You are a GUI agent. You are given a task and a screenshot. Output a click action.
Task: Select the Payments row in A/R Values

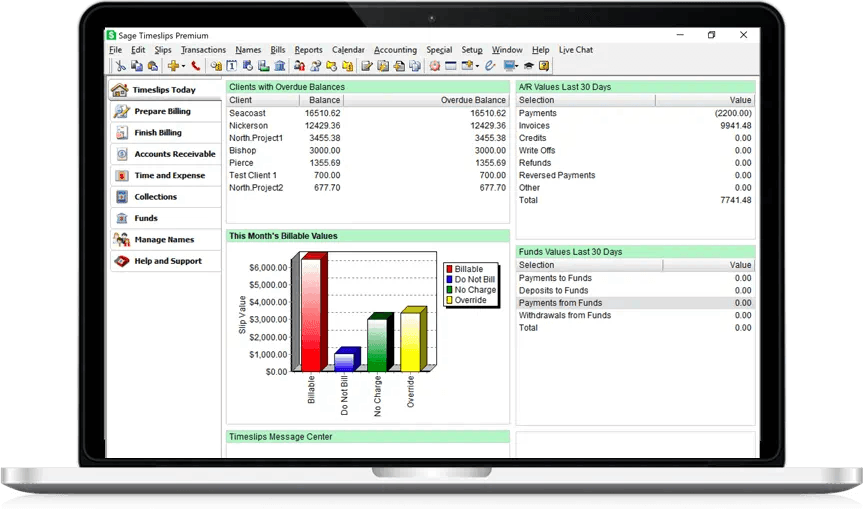(x=635, y=113)
